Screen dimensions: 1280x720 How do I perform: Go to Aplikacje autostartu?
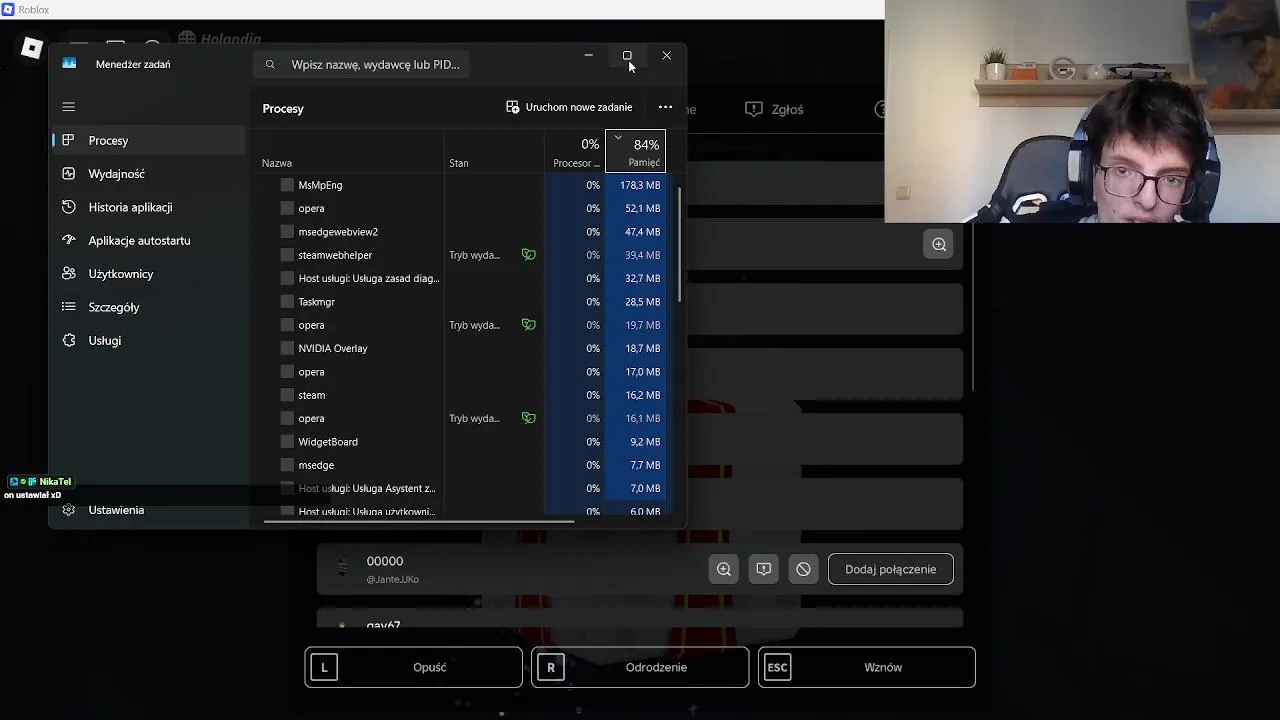[x=148, y=240]
